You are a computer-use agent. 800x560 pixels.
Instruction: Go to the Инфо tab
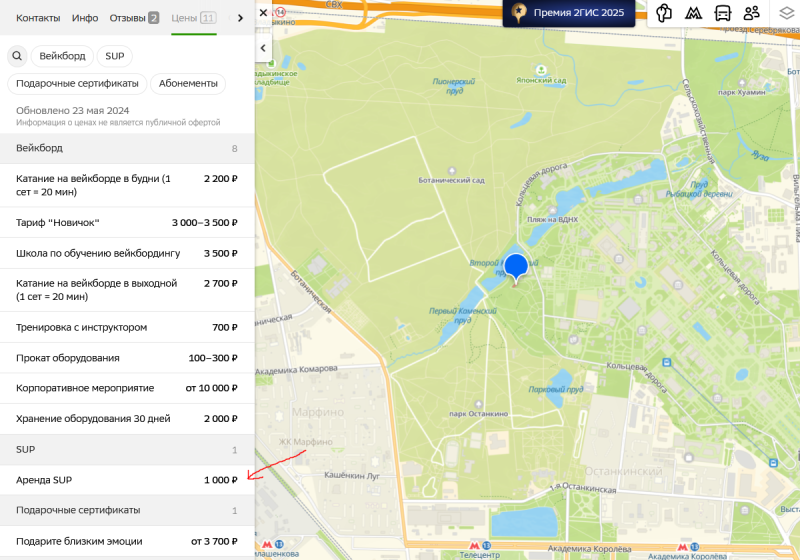[85, 18]
